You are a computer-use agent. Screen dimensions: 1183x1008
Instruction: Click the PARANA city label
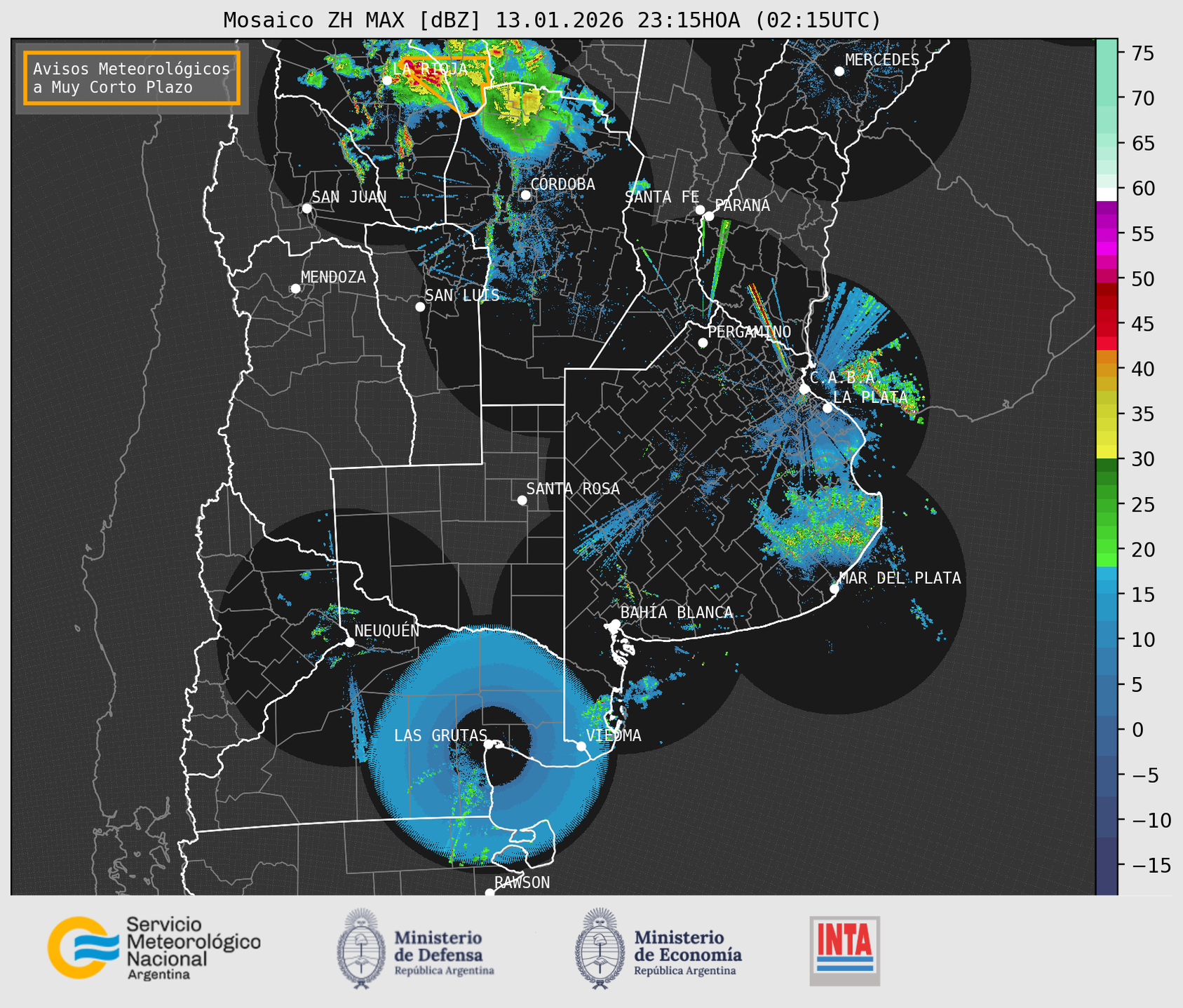742,205
